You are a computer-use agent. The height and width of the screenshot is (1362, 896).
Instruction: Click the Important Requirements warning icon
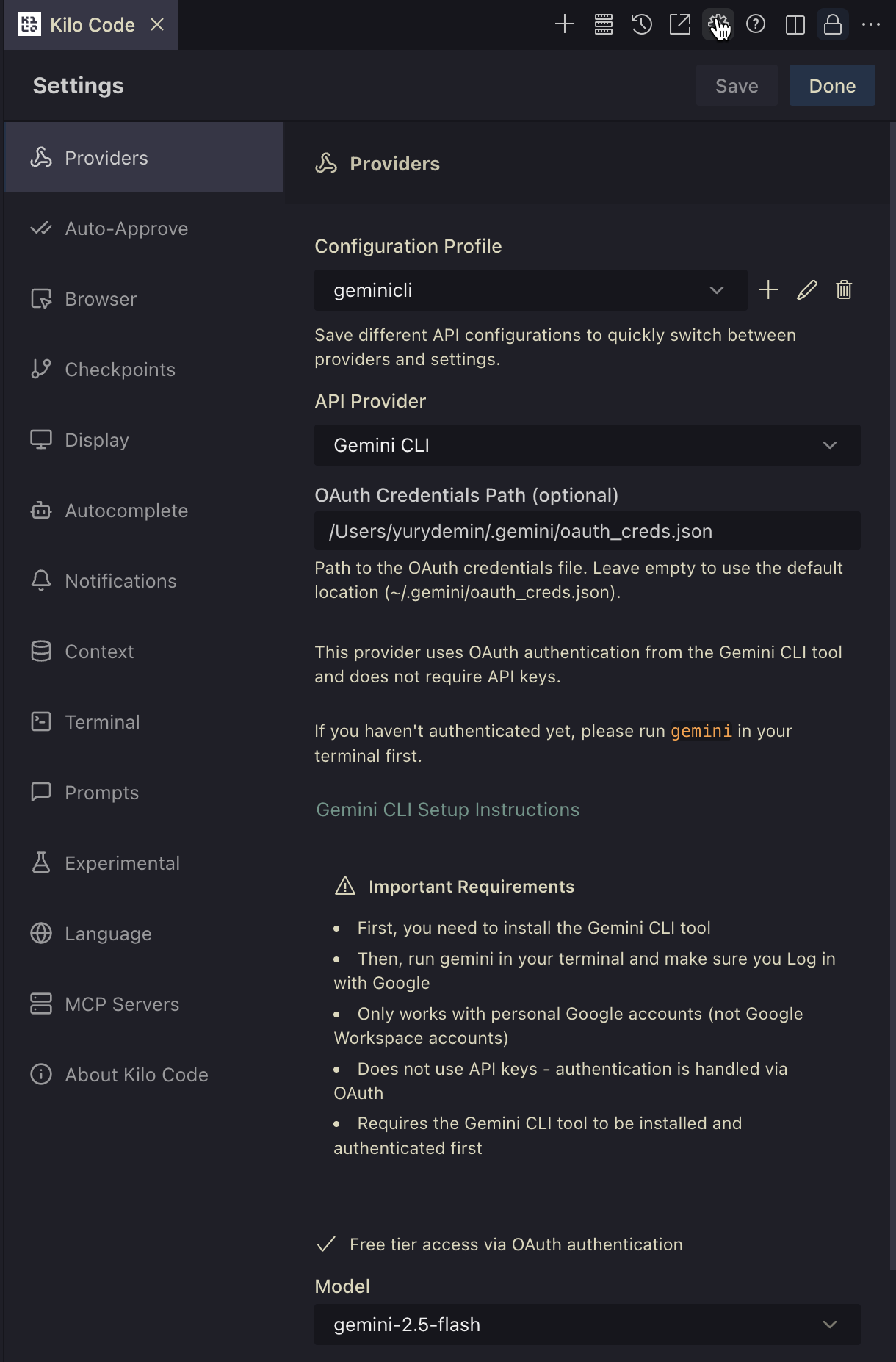(345, 886)
